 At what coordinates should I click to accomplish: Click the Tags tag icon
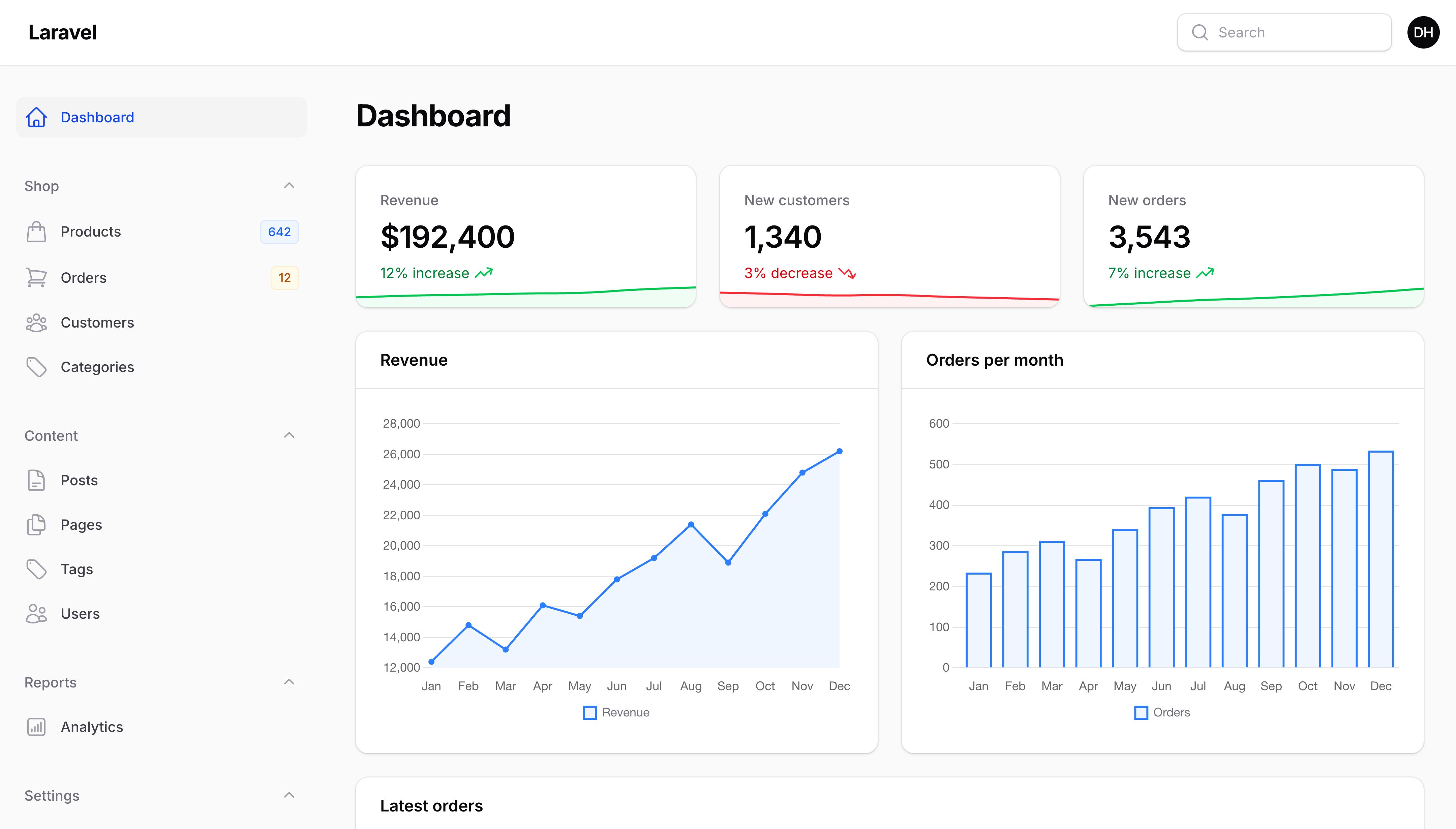click(36, 570)
